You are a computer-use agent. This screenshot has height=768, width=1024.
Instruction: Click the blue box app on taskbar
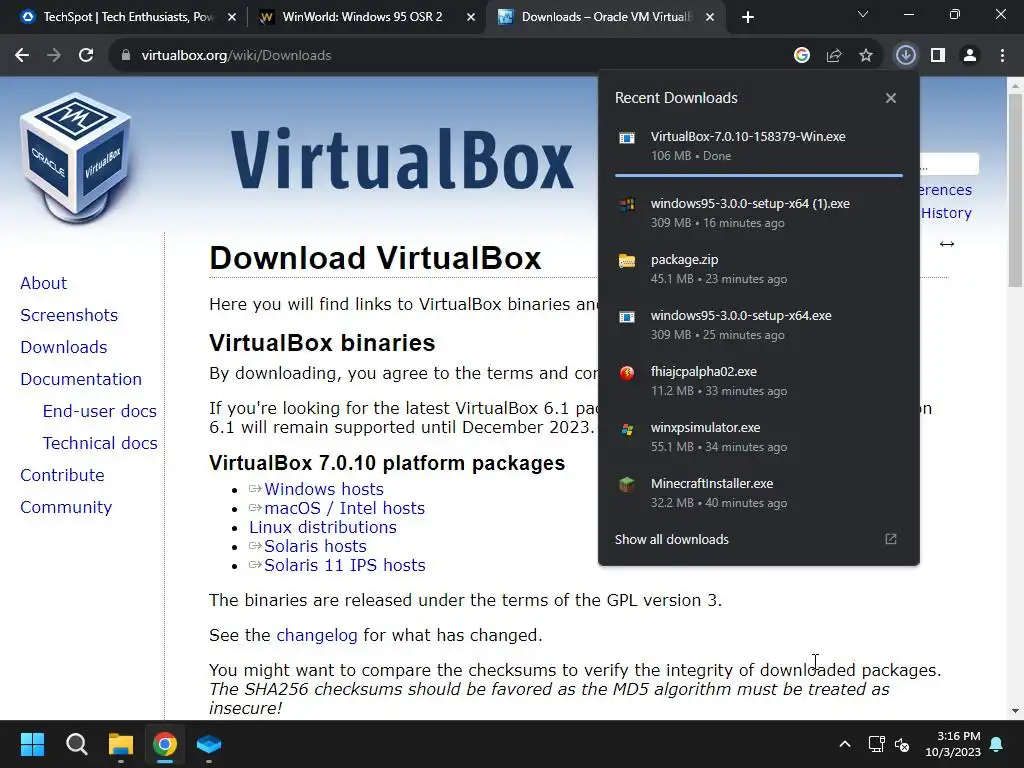click(209, 744)
